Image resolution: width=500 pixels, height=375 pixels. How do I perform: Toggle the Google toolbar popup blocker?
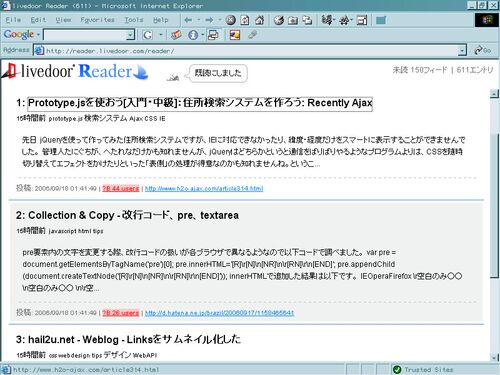tap(213, 35)
